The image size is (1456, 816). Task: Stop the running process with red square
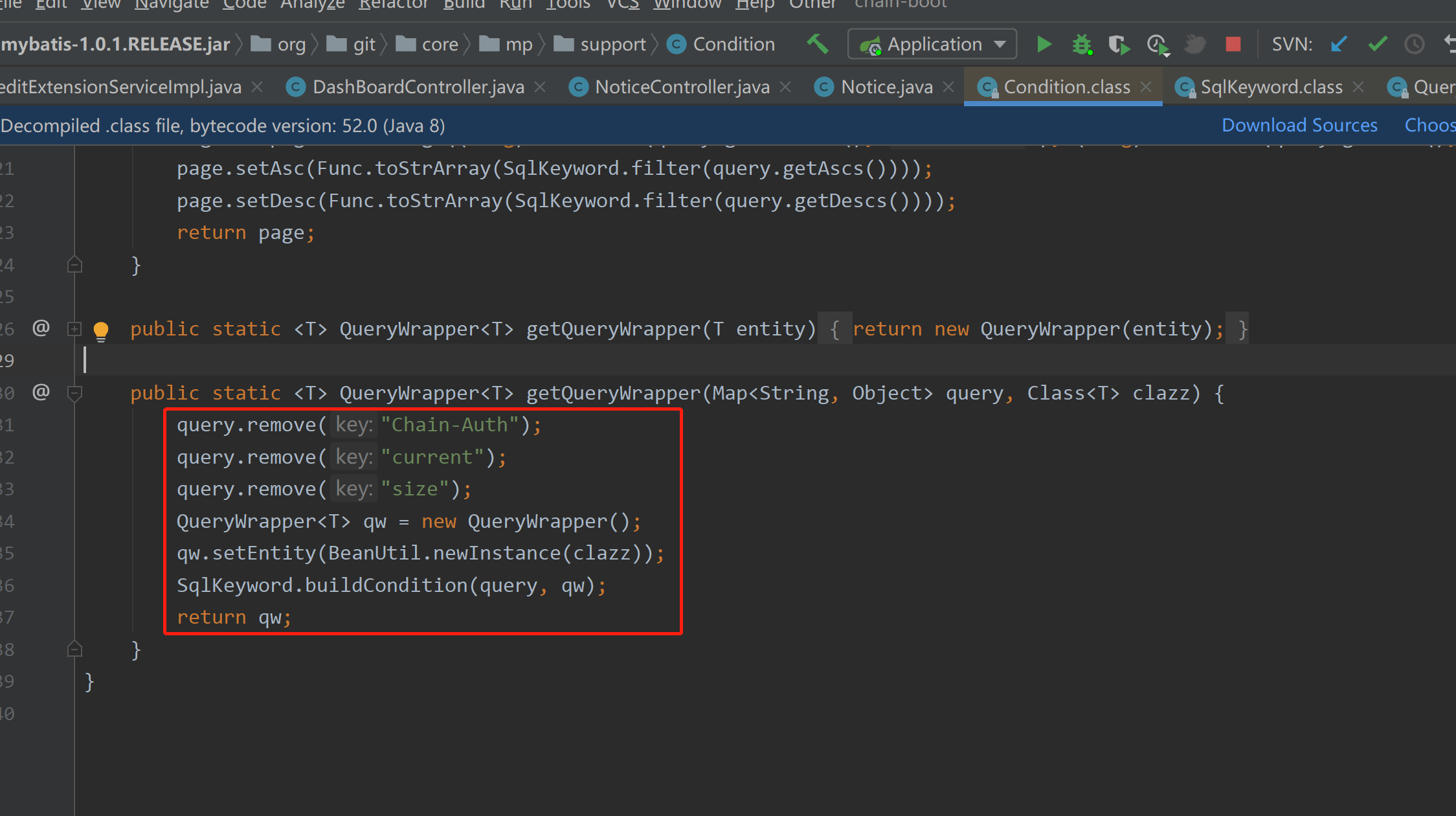tap(1233, 44)
